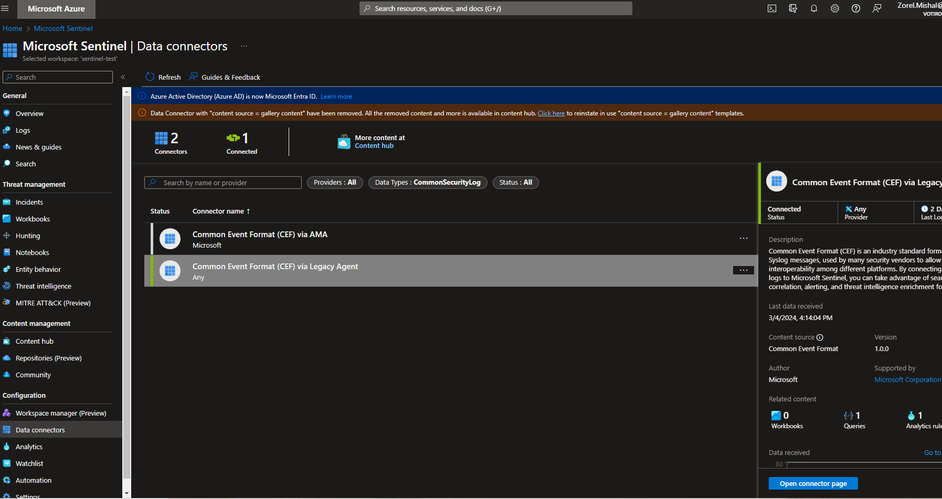This screenshot has width=942, height=499.
Task: Focus the 'Search by name or provider' field
Action: (x=223, y=183)
